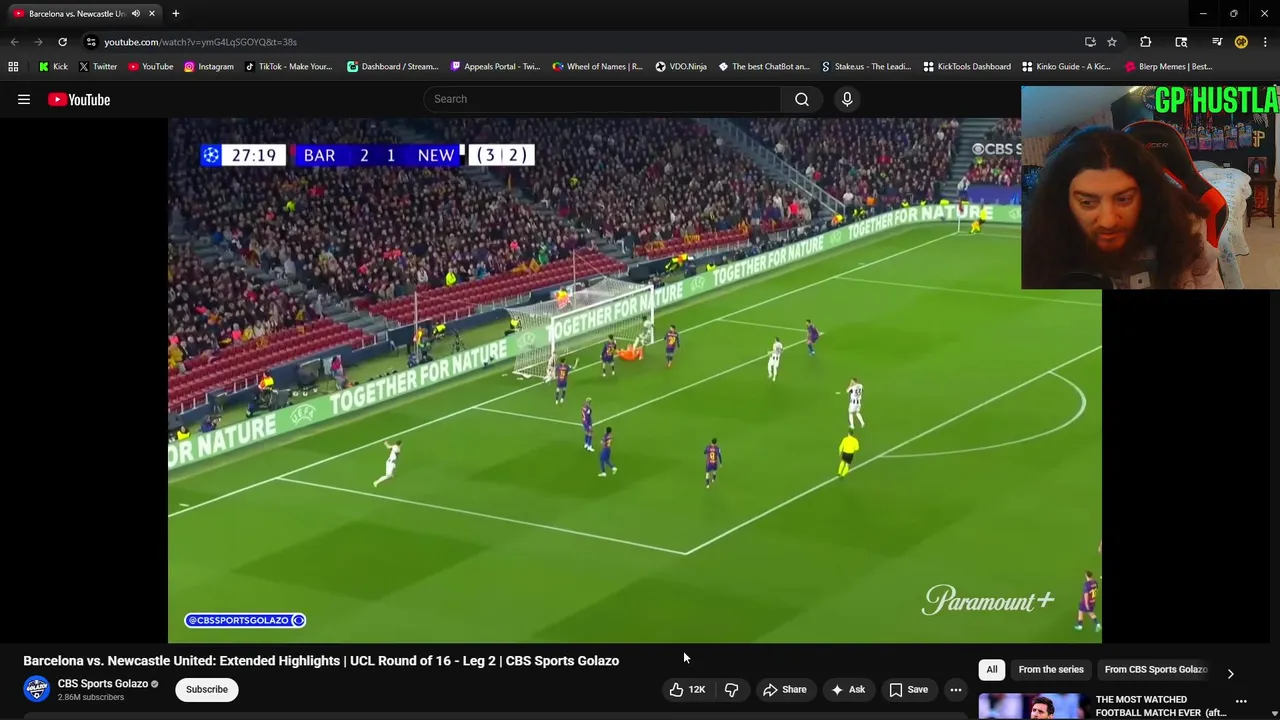The height and width of the screenshot is (720, 1280).
Task: Reload the page with the refresh icon
Action: pos(62,42)
